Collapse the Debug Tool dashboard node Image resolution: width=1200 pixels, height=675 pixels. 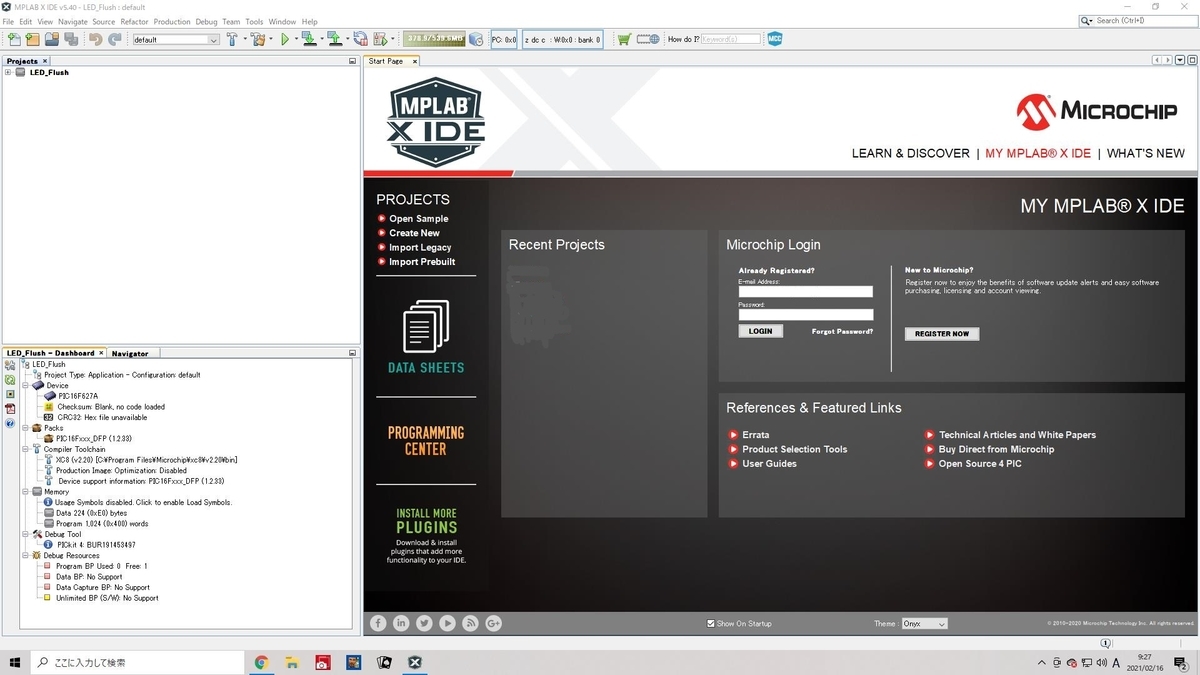coord(26,534)
